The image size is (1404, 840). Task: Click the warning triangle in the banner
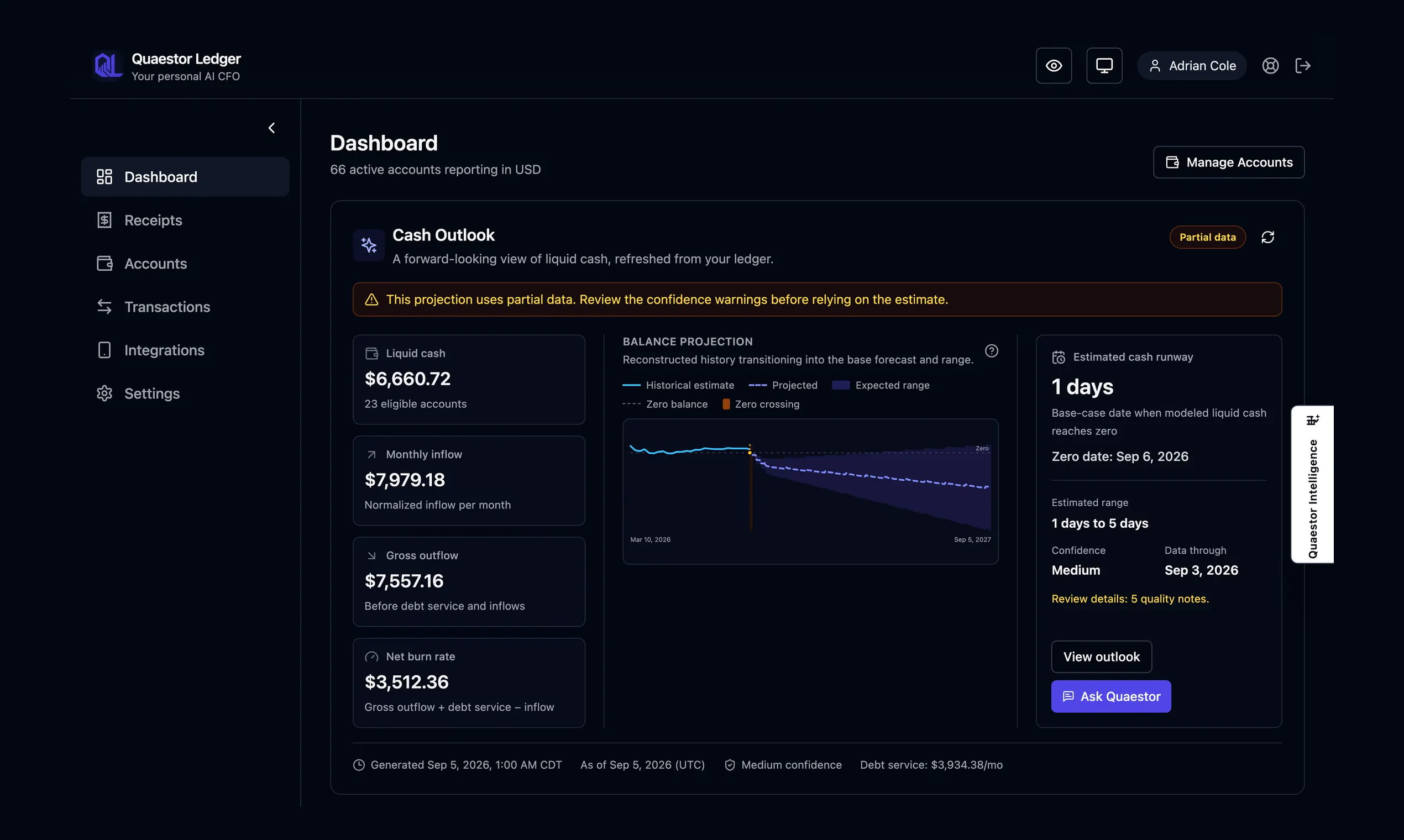click(x=371, y=300)
